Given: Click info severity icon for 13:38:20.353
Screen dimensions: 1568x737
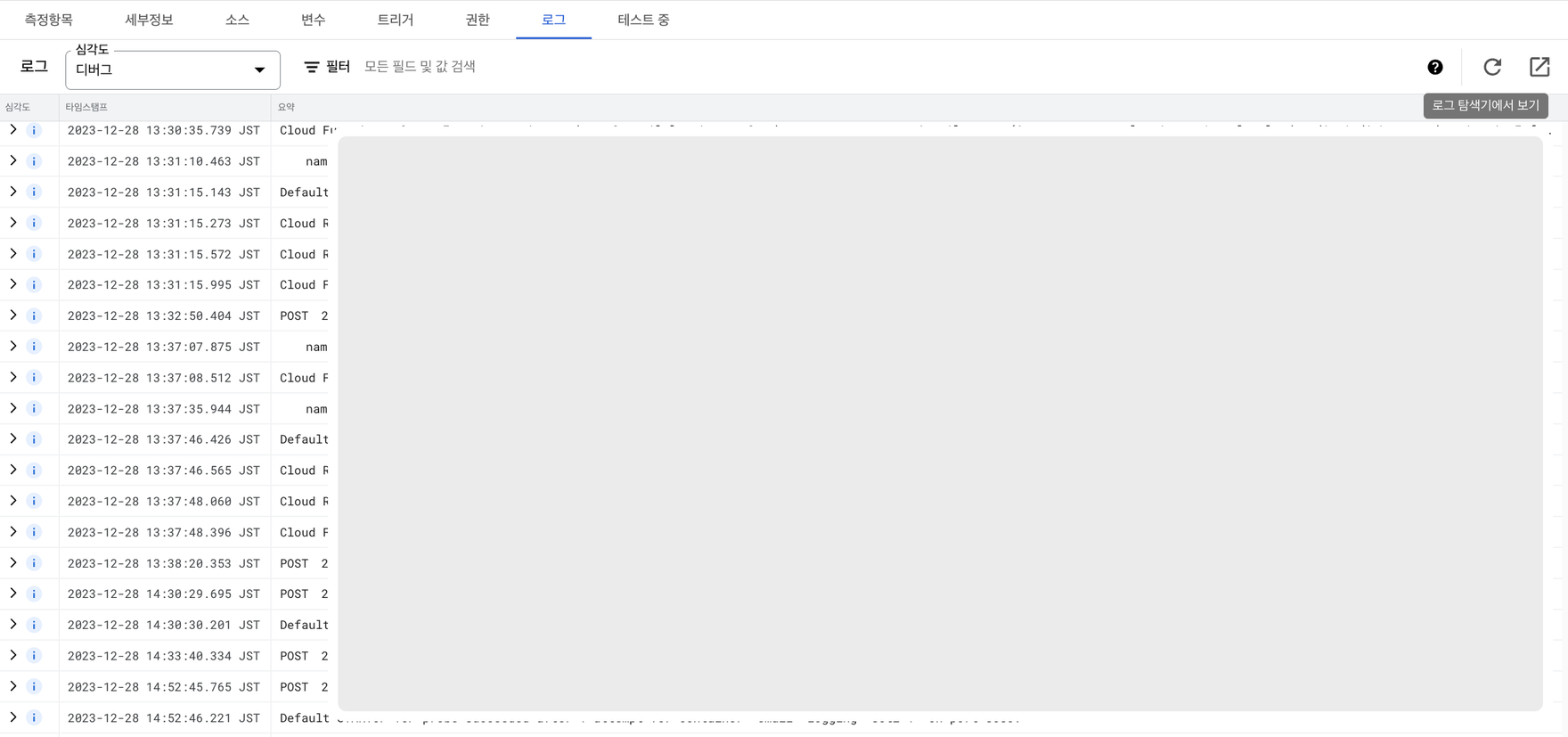Looking at the screenshot, I should pos(34,563).
